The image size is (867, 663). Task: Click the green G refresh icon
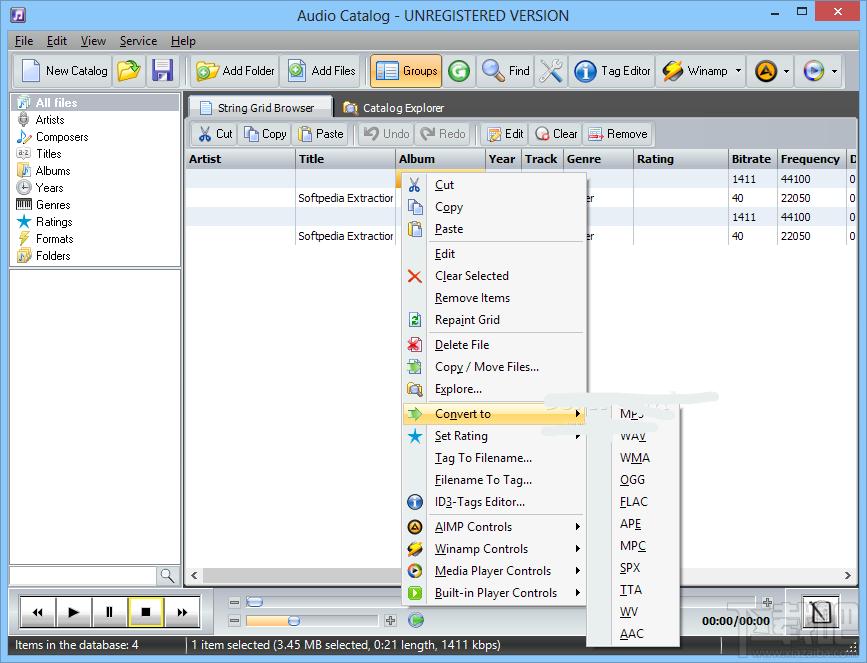point(459,71)
